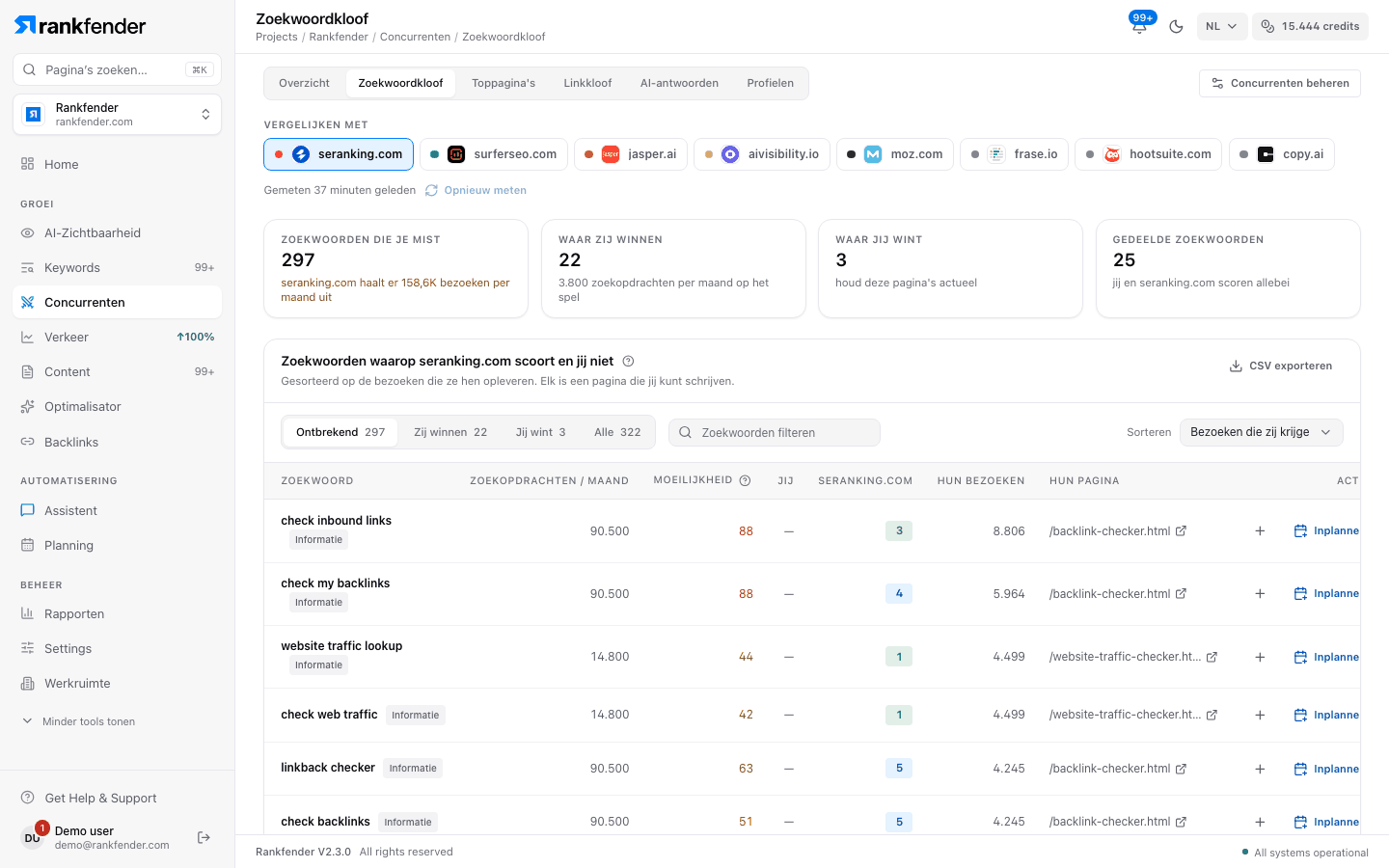Focus Zoekwoorden filteren input

click(x=775, y=432)
